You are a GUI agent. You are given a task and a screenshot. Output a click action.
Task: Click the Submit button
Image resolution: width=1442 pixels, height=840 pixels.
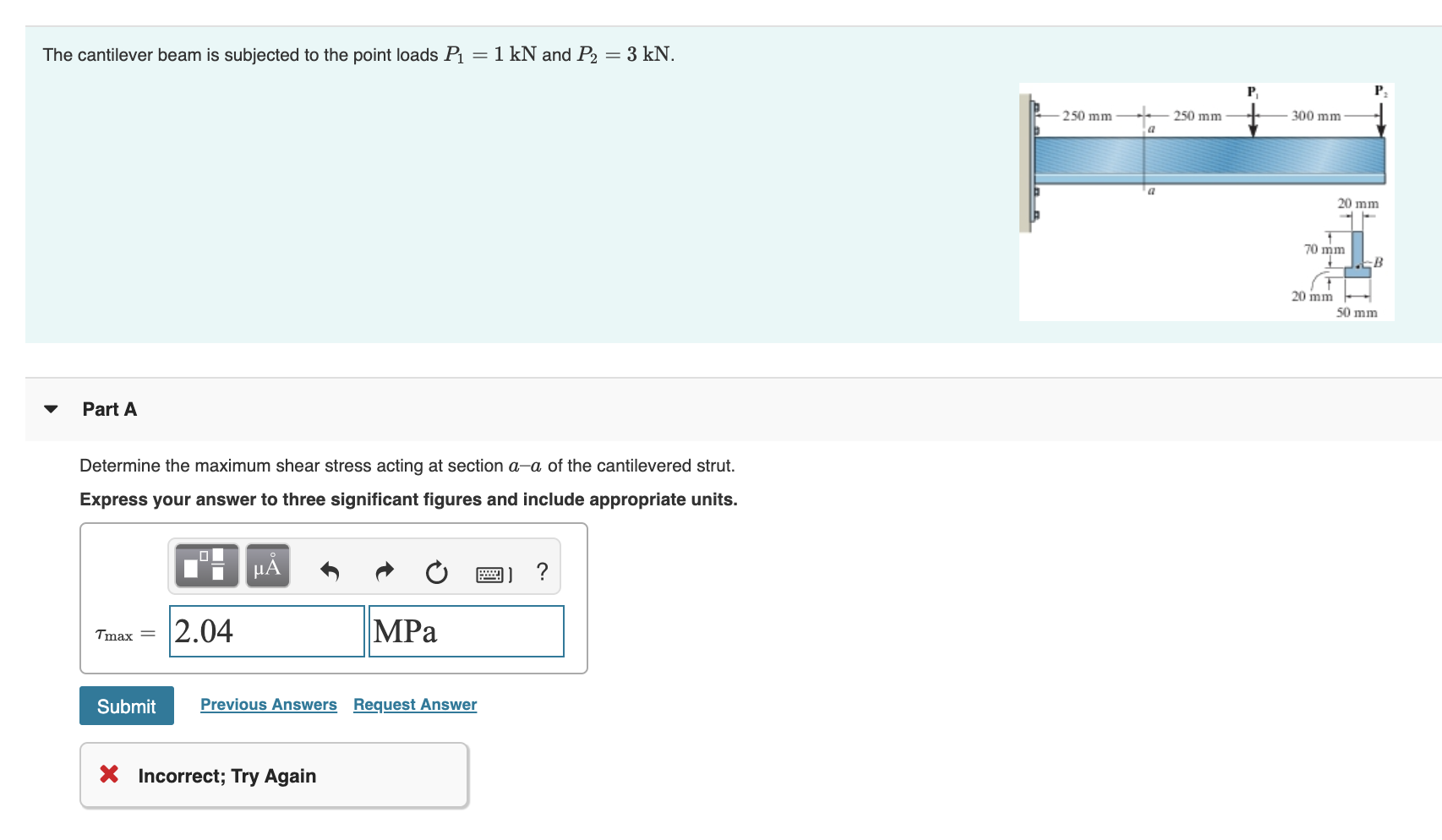point(127,706)
